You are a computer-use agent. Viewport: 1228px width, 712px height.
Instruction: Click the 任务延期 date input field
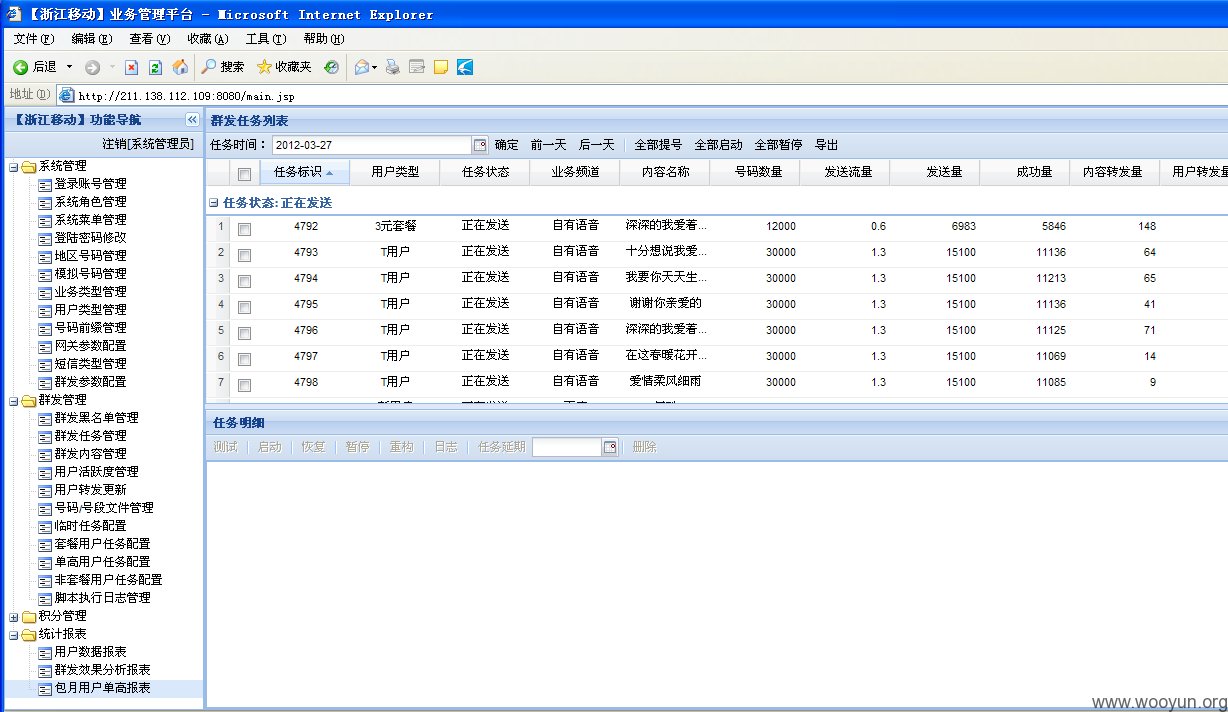pos(567,448)
